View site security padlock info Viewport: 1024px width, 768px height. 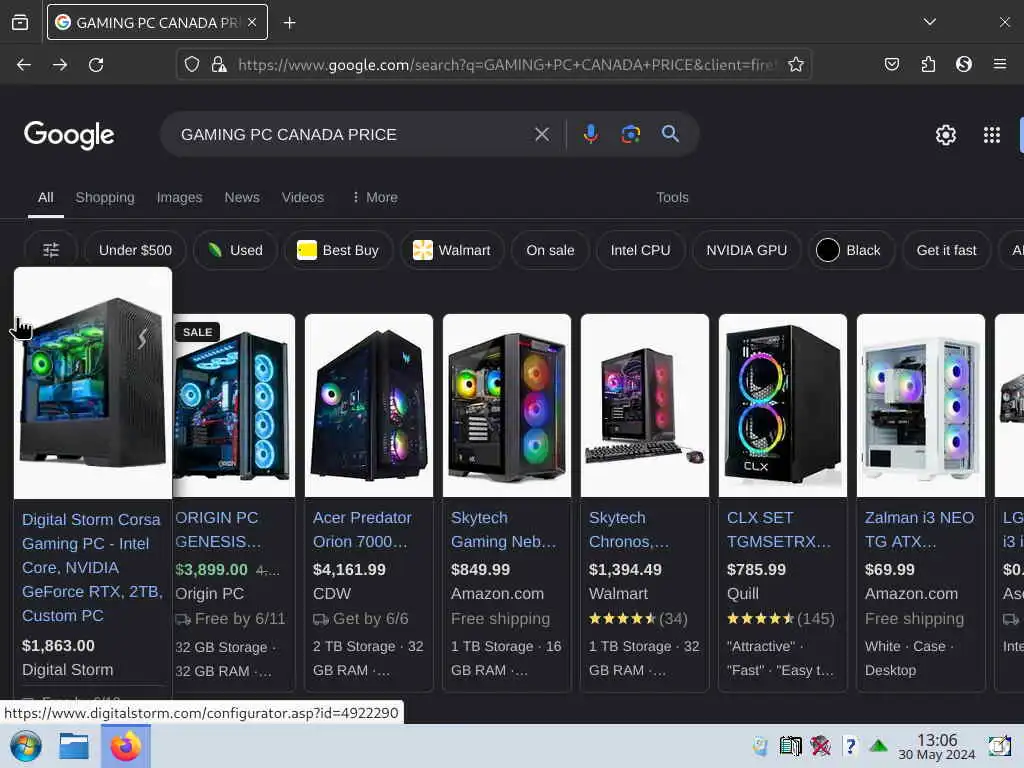pos(219,64)
